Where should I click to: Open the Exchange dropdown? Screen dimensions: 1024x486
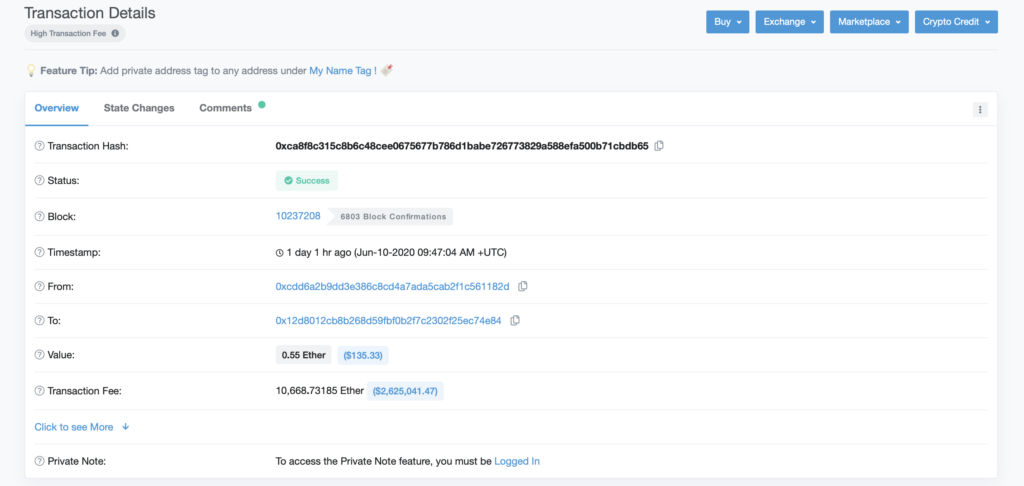pyautogui.click(x=790, y=22)
